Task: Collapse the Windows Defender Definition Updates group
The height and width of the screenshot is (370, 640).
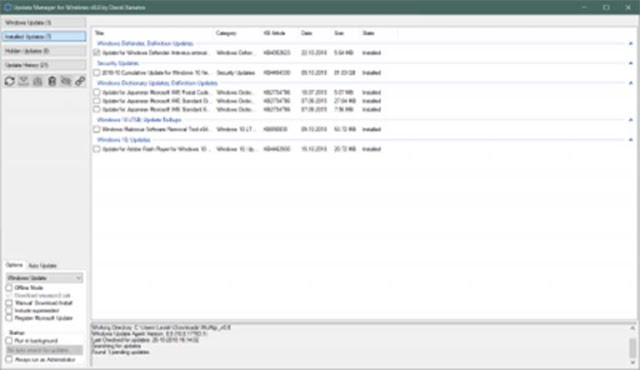Action: point(631,43)
